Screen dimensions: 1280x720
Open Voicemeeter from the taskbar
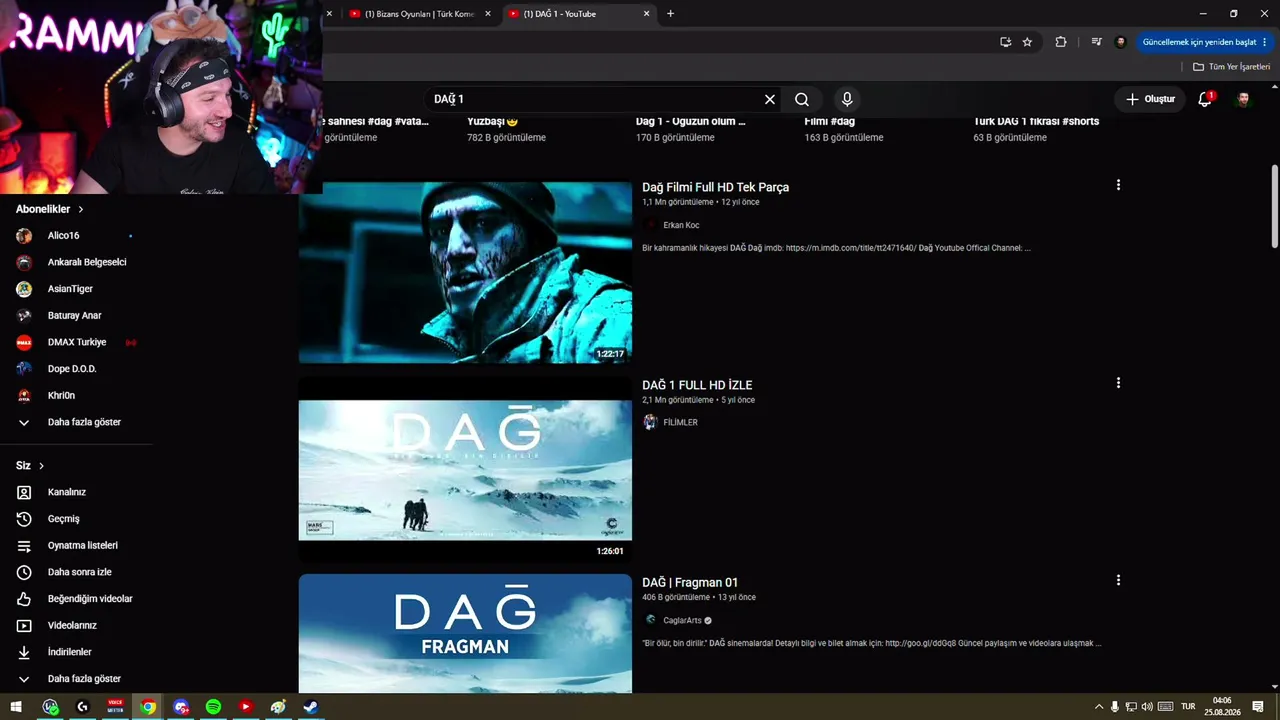point(116,707)
